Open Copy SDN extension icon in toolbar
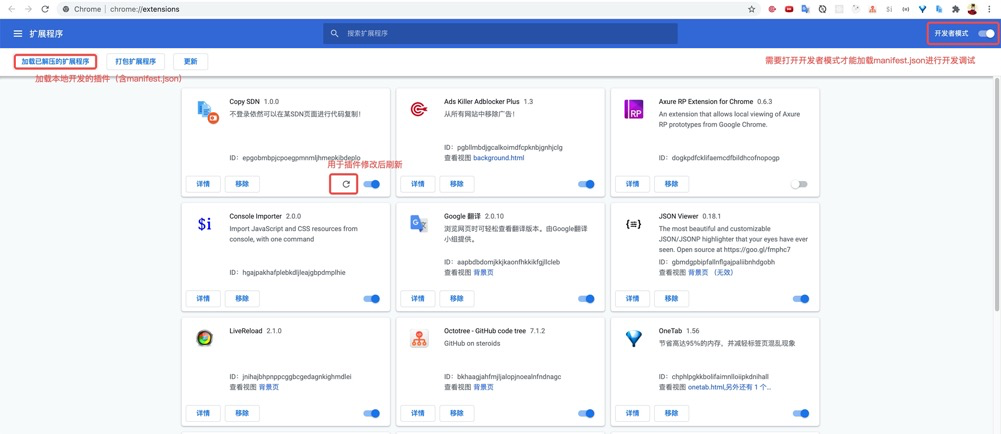1001x434 pixels. [939, 9]
